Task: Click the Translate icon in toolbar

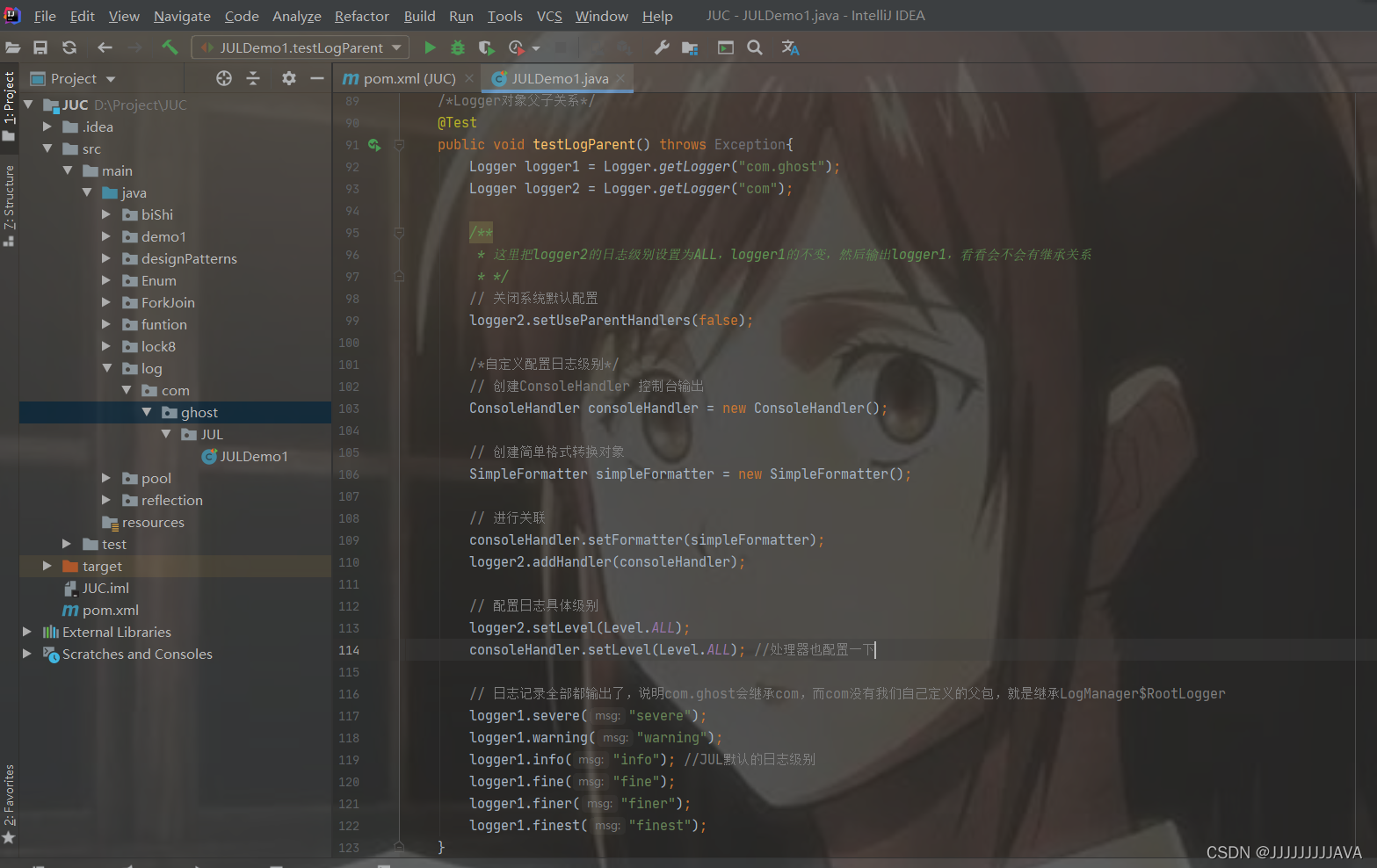Action: click(790, 47)
